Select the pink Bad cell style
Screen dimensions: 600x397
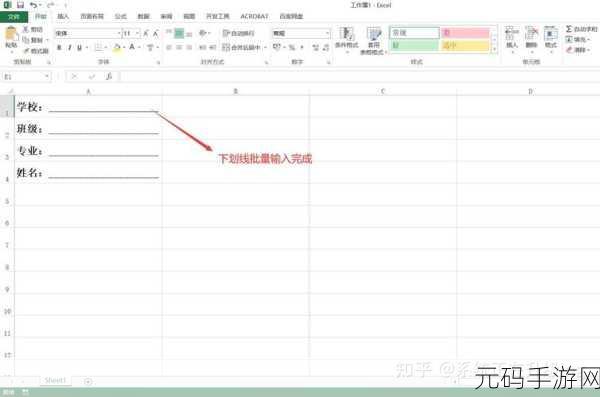(x=465, y=33)
